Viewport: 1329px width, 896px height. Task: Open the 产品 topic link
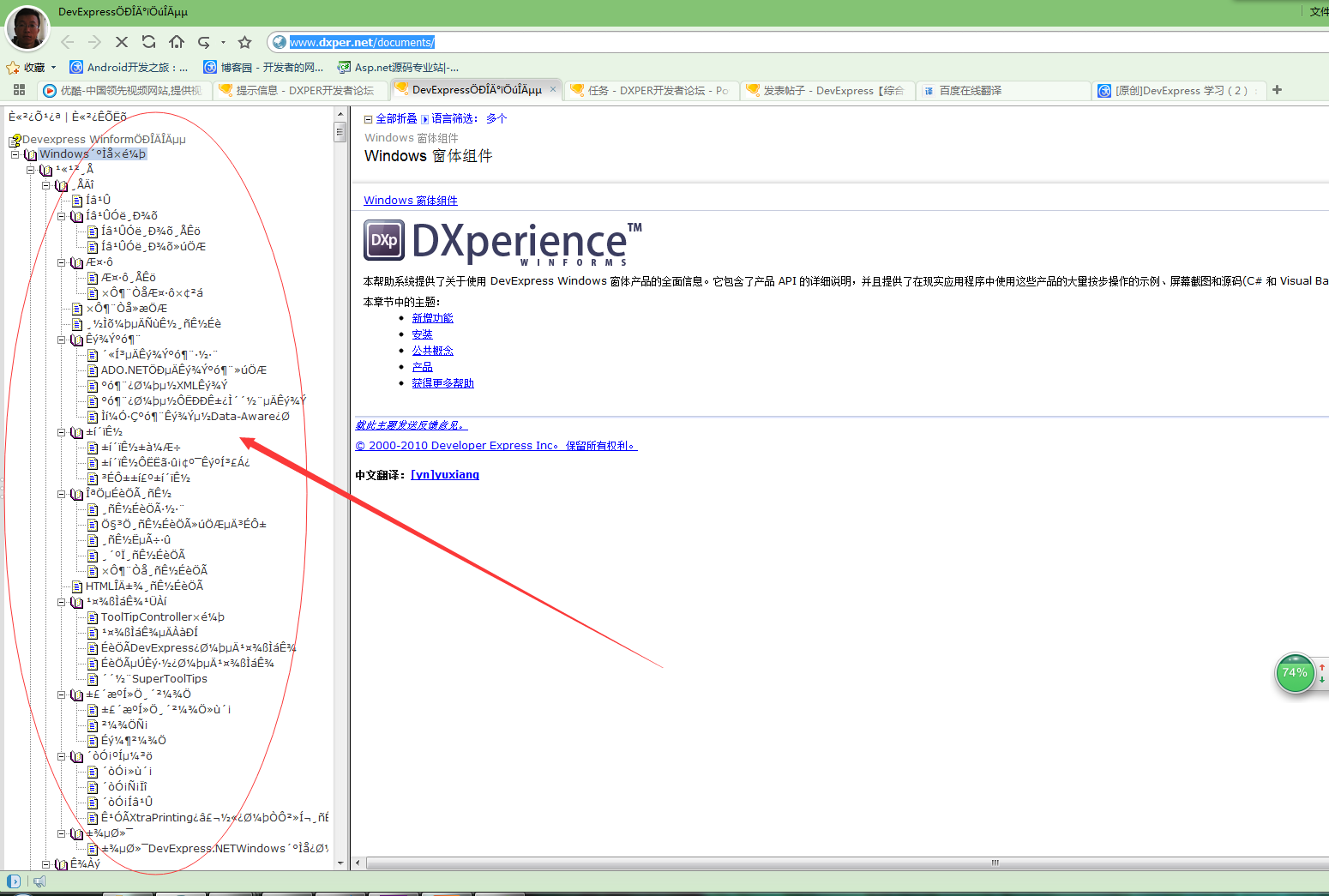[x=422, y=367]
